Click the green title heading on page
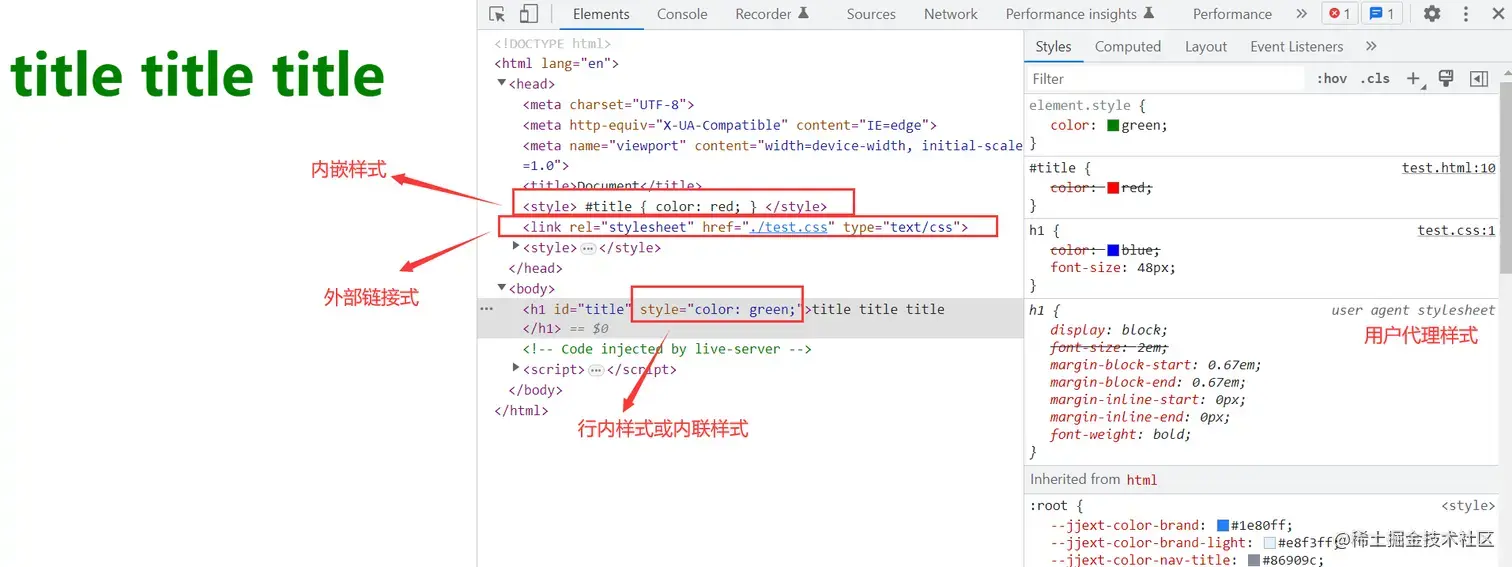The image size is (1512, 567). (x=197, y=76)
